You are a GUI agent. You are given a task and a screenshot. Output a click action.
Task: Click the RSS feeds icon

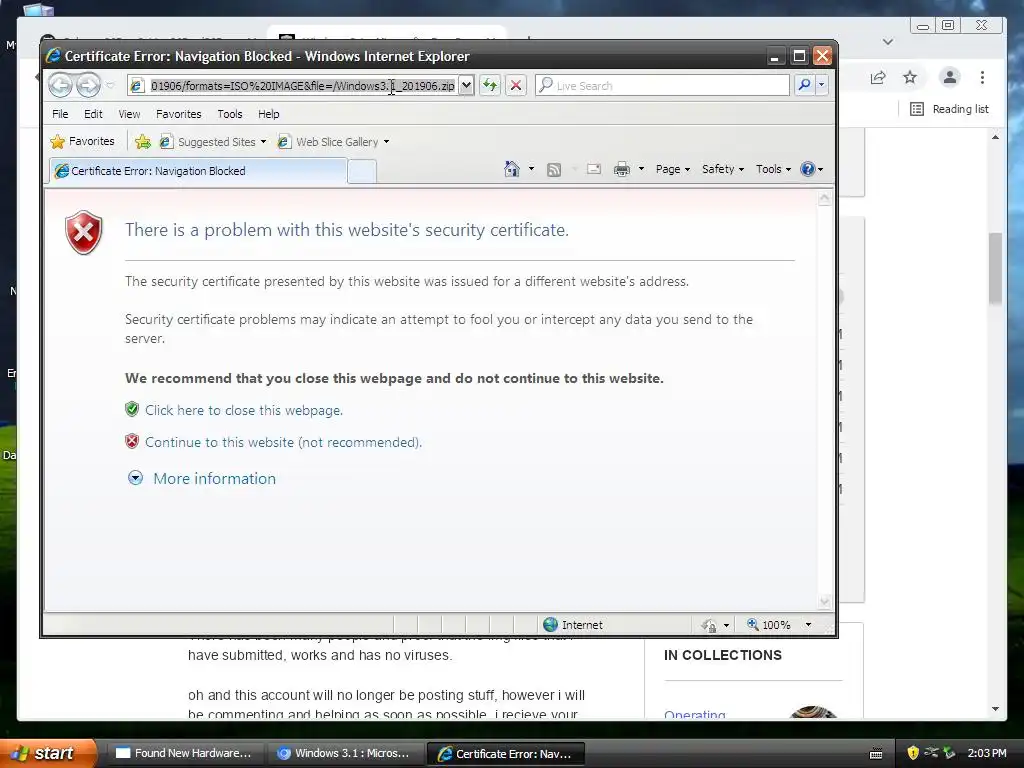tap(554, 170)
